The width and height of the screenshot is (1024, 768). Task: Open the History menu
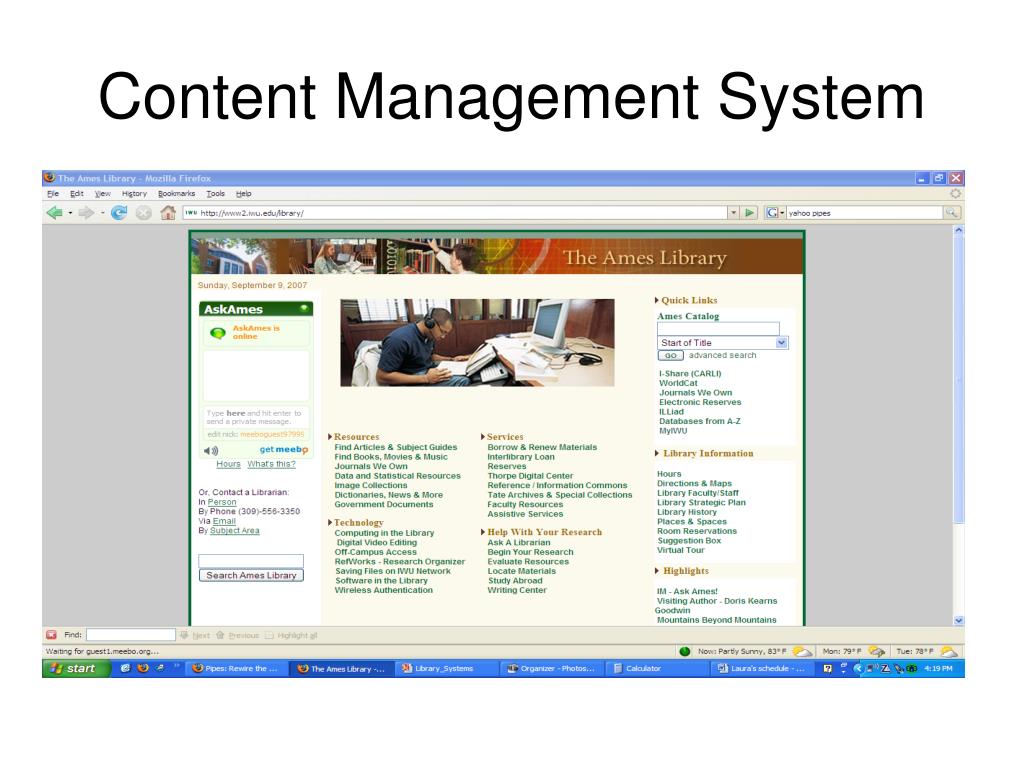tap(135, 194)
